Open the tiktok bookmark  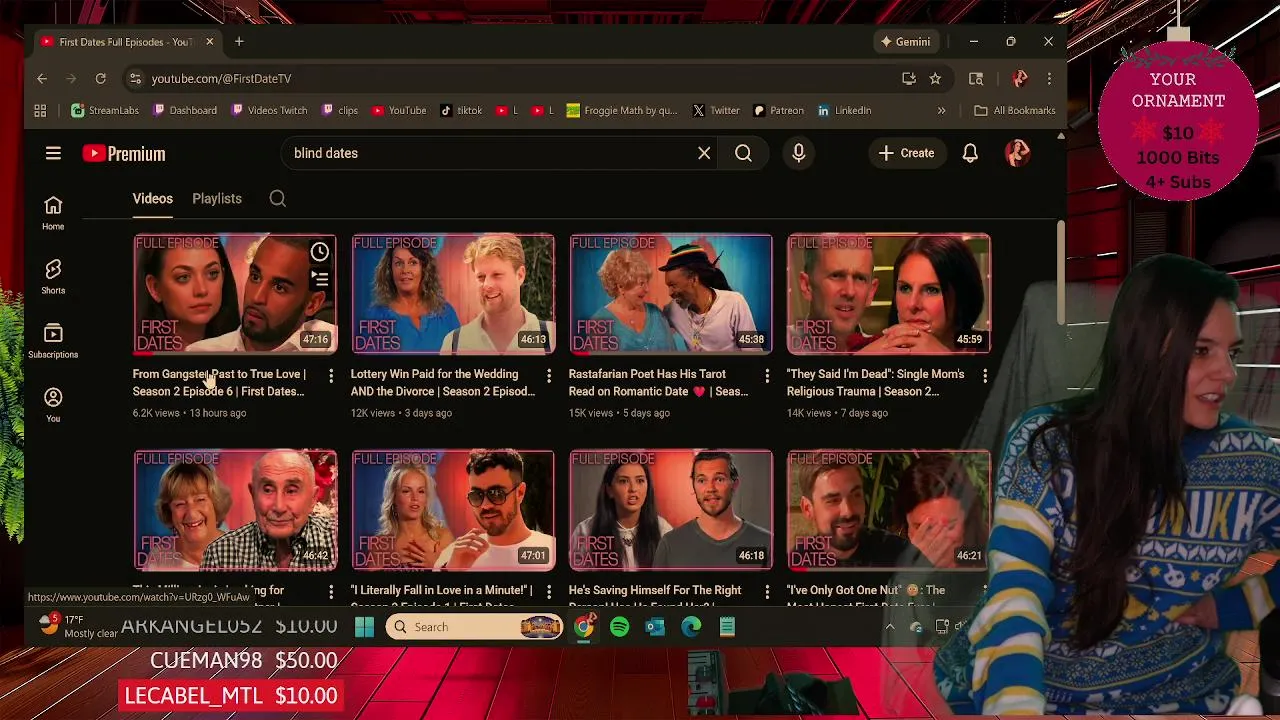pyautogui.click(x=462, y=111)
